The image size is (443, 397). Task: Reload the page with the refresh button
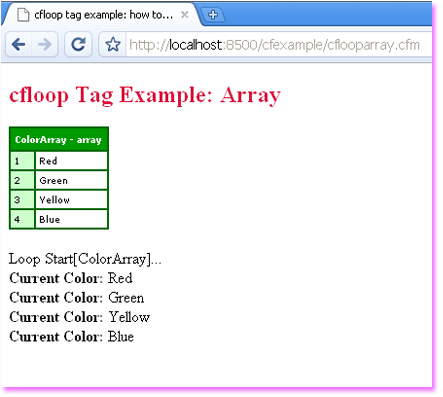(78, 44)
